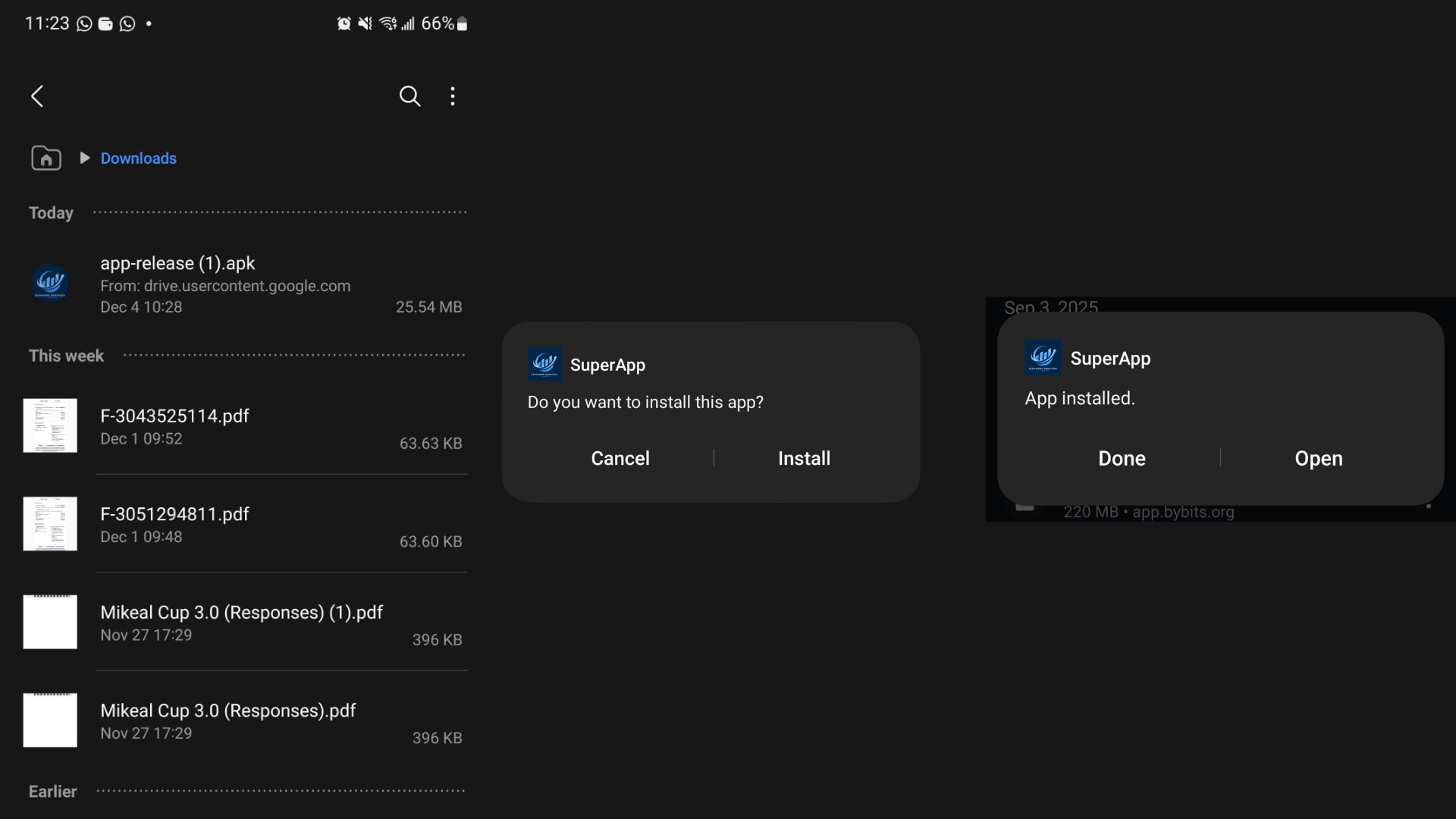The image size is (1456, 819).
Task: Open F-3051294811.pdf thumbnail
Action: coord(50,524)
